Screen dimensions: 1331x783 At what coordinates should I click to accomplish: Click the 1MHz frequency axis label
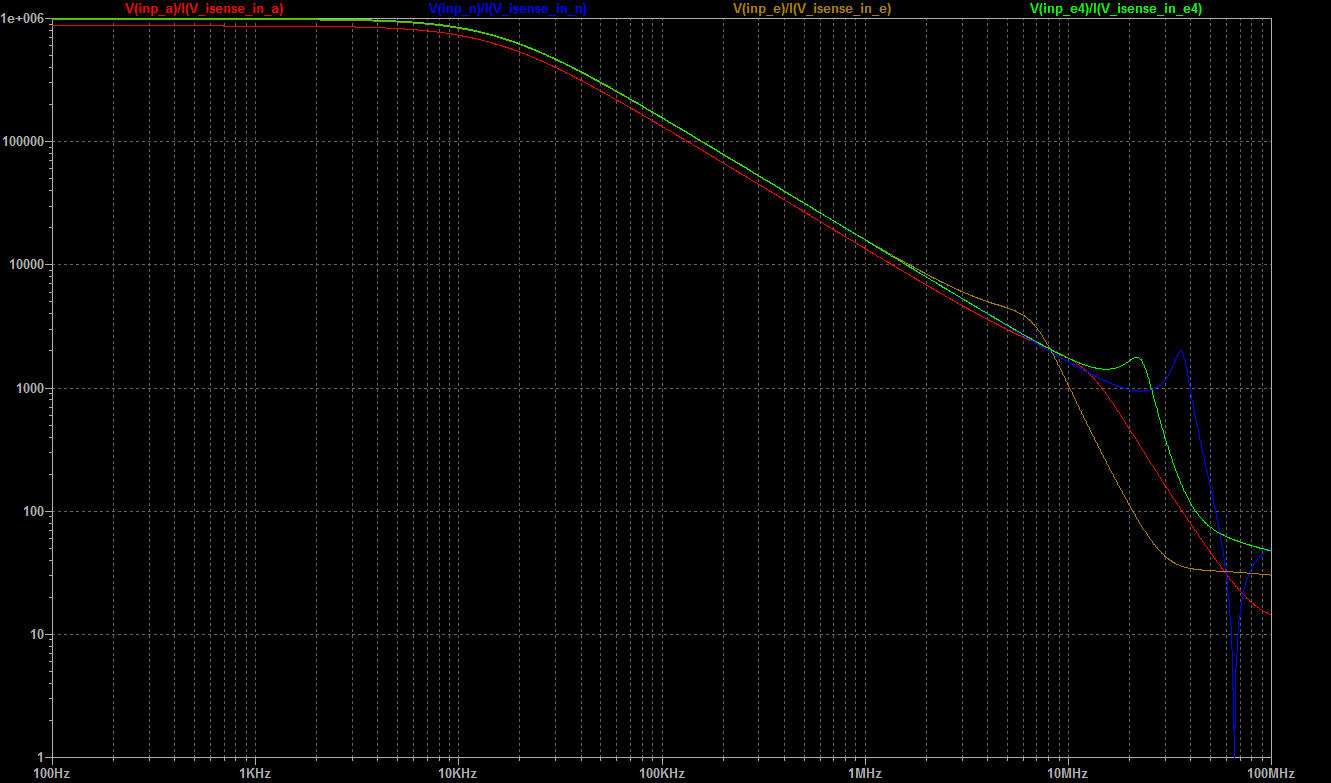pos(864,773)
